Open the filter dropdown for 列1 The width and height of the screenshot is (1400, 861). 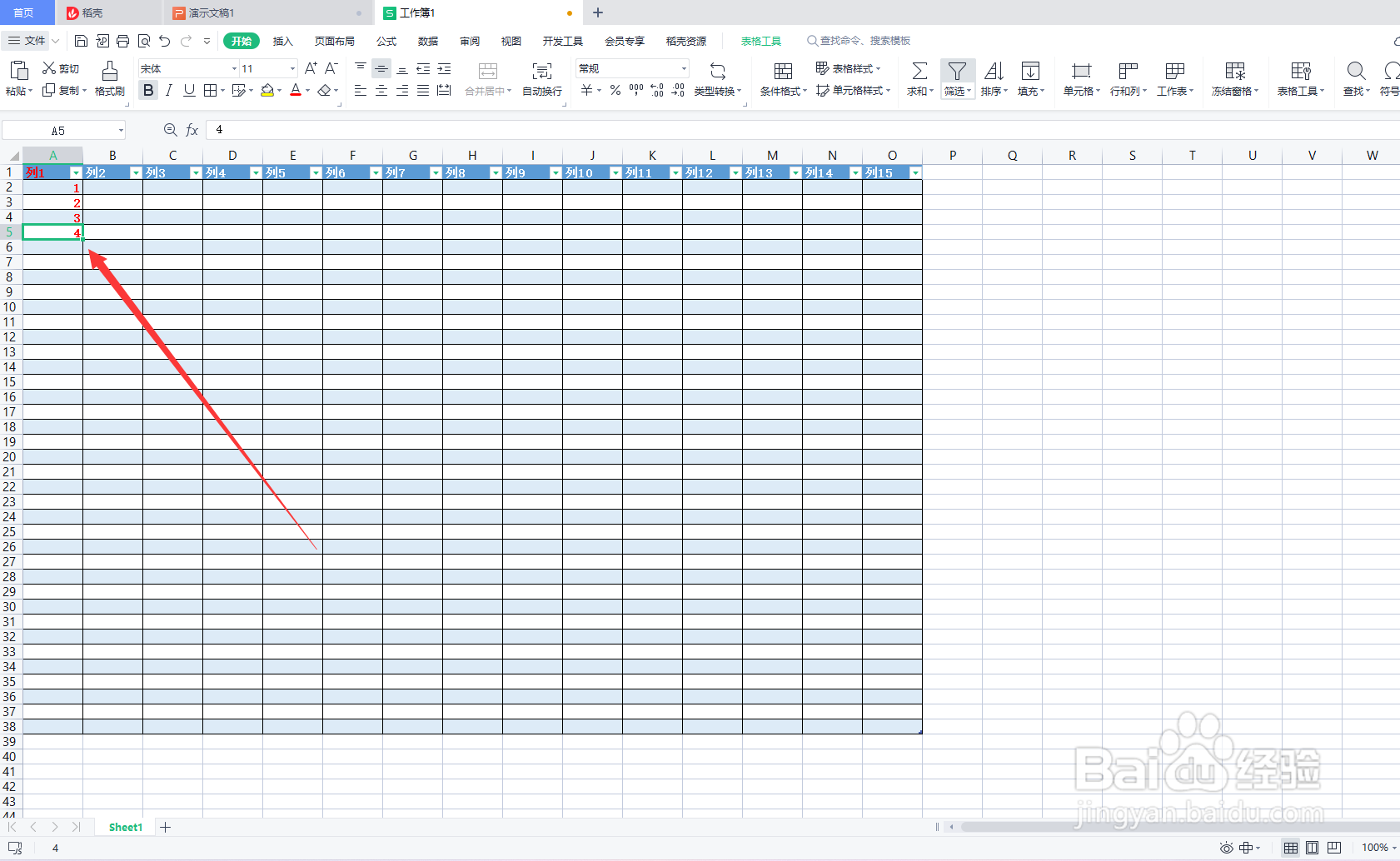pos(76,172)
